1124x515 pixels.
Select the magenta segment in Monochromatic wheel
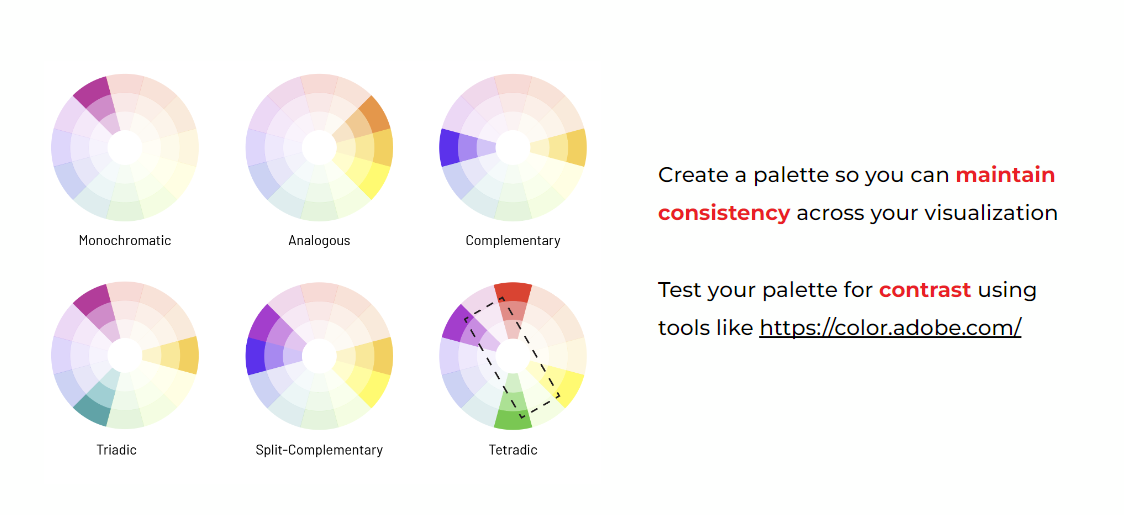93,92
